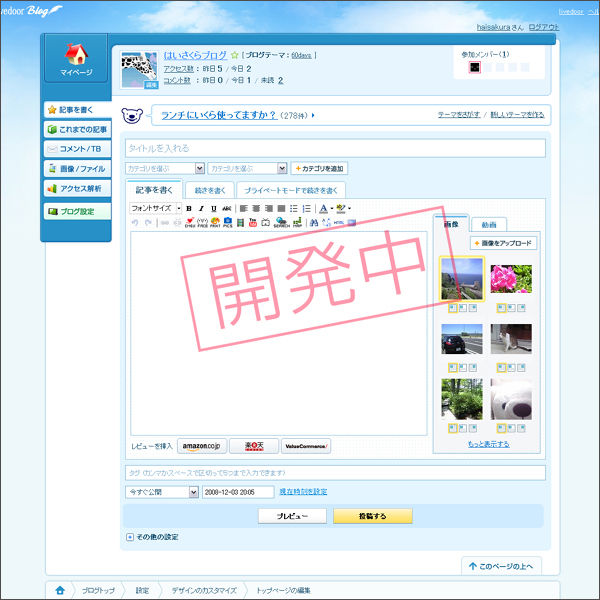This screenshot has width=600, height=600.
Task: Click the もっと表示する link
Action: click(489, 444)
